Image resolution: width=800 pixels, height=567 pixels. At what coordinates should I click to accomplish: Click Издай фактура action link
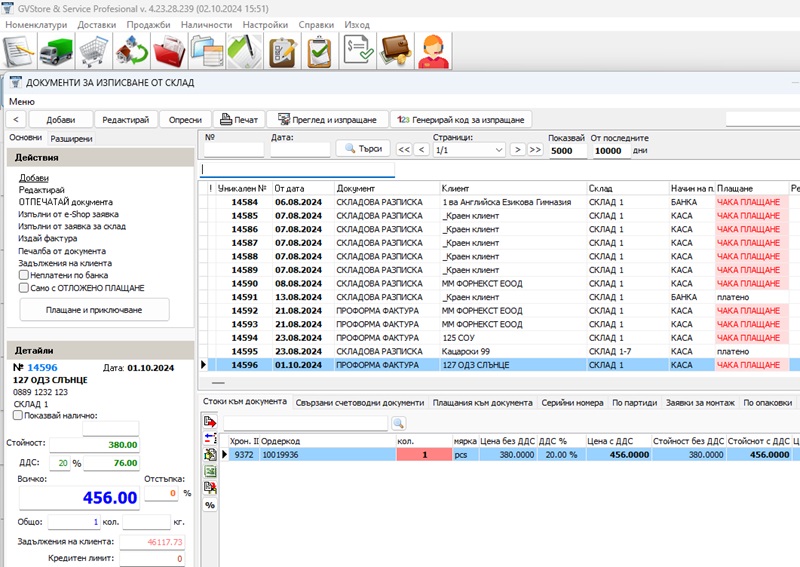click(x=47, y=238)
